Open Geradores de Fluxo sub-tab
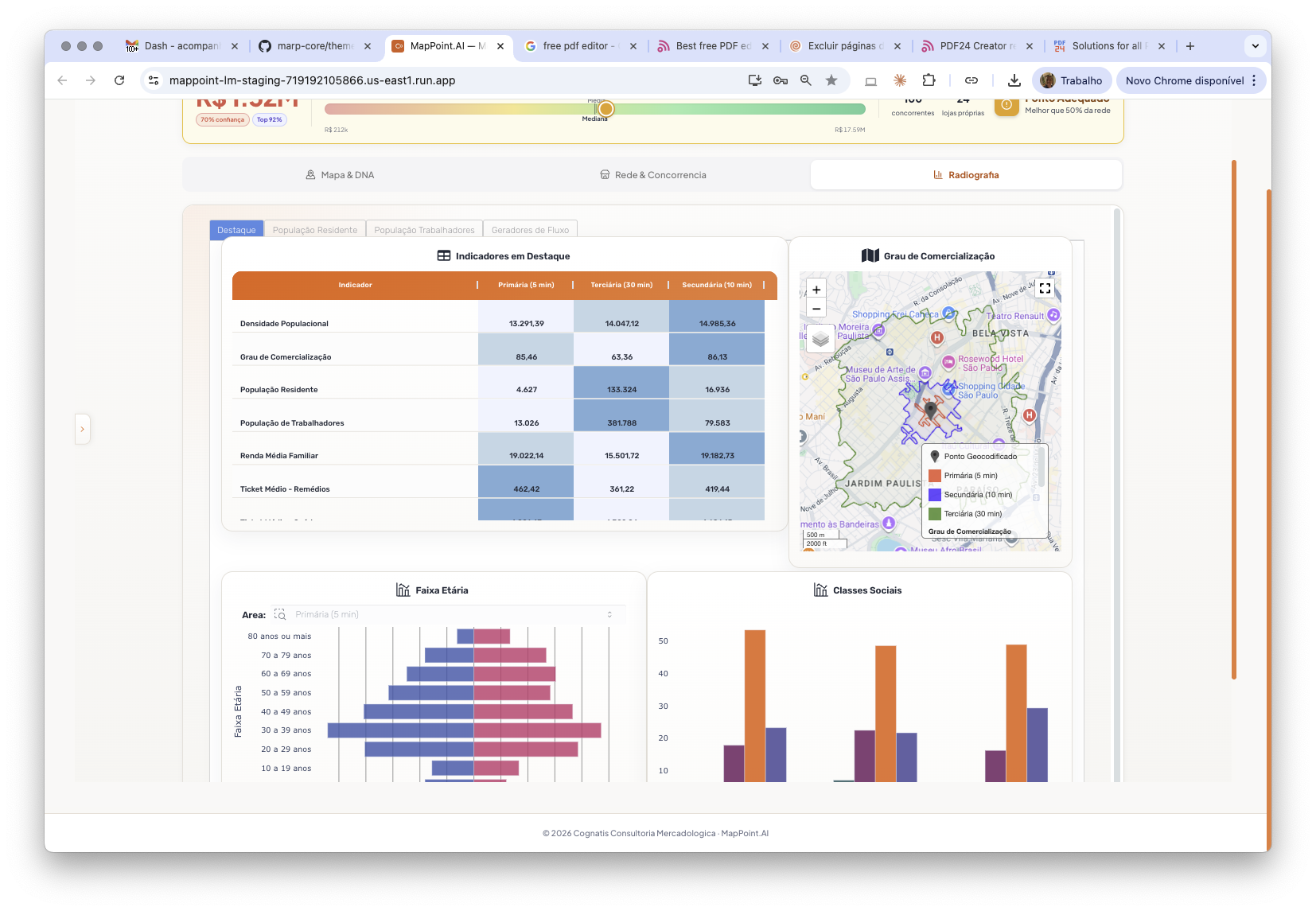The width and height of the screenshot is (1316, 911). tap(530, 230)
